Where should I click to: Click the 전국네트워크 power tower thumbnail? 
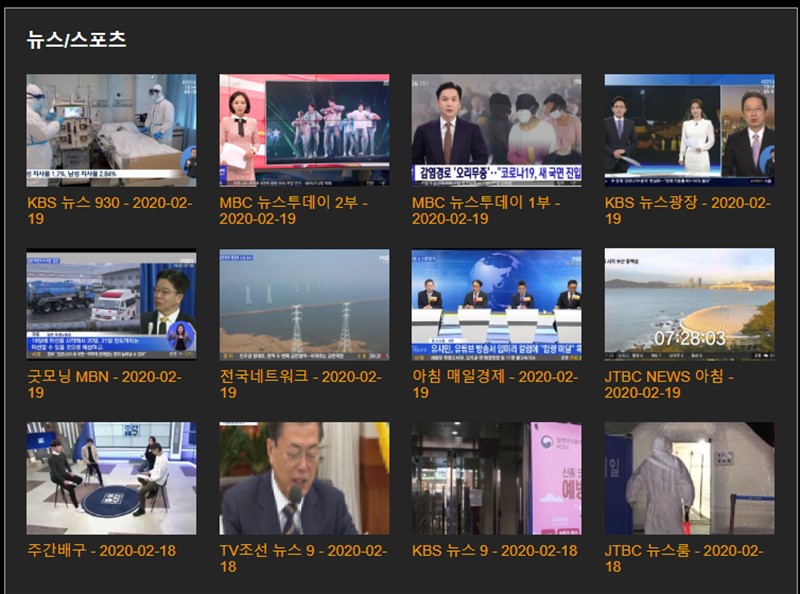tap(304, 304)
